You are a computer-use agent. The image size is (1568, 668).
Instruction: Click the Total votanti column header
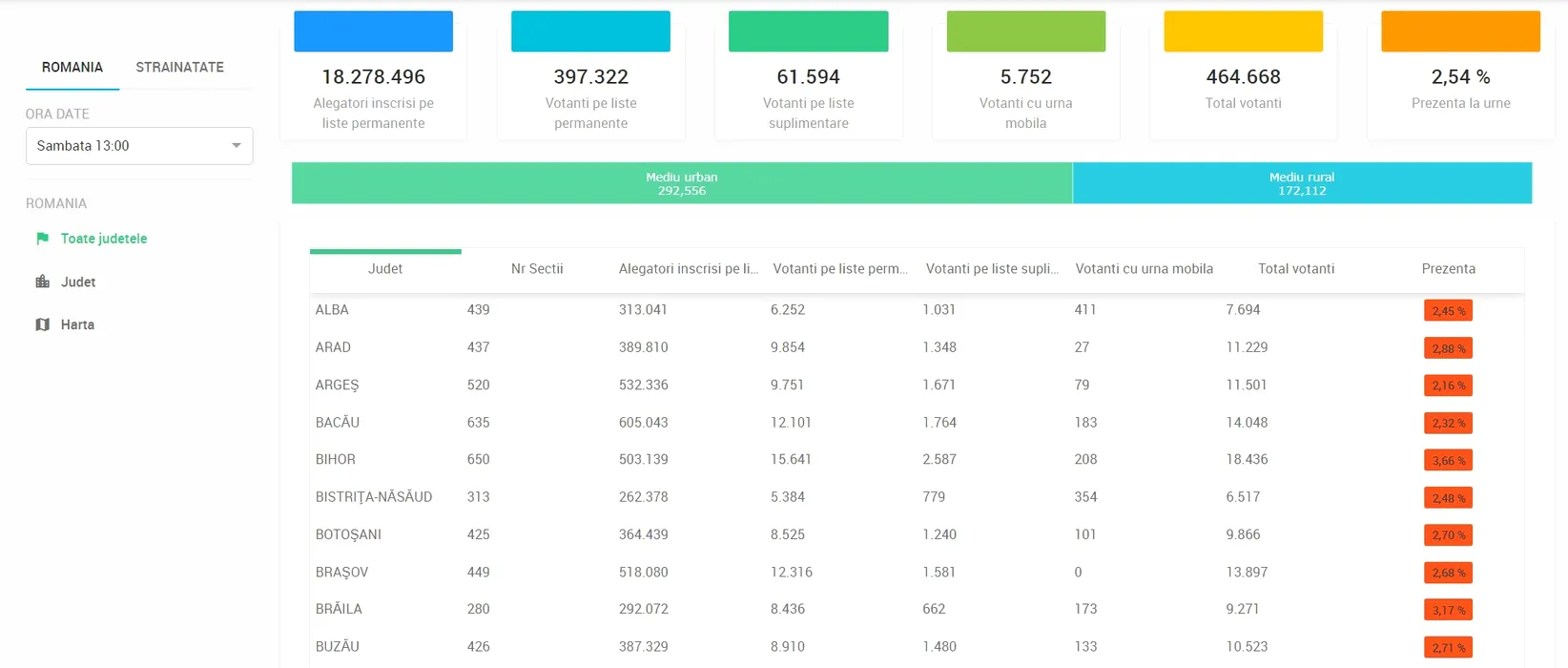1295,269
